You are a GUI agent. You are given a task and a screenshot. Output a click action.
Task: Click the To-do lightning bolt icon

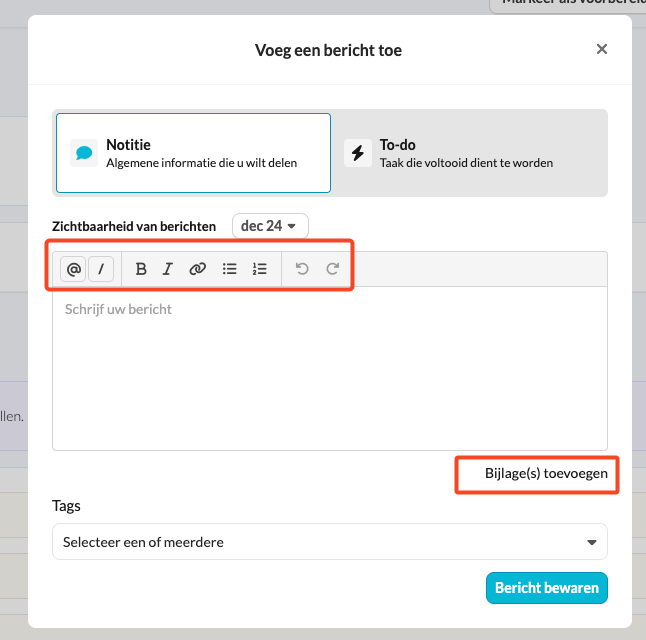click(x=358, y=153)
